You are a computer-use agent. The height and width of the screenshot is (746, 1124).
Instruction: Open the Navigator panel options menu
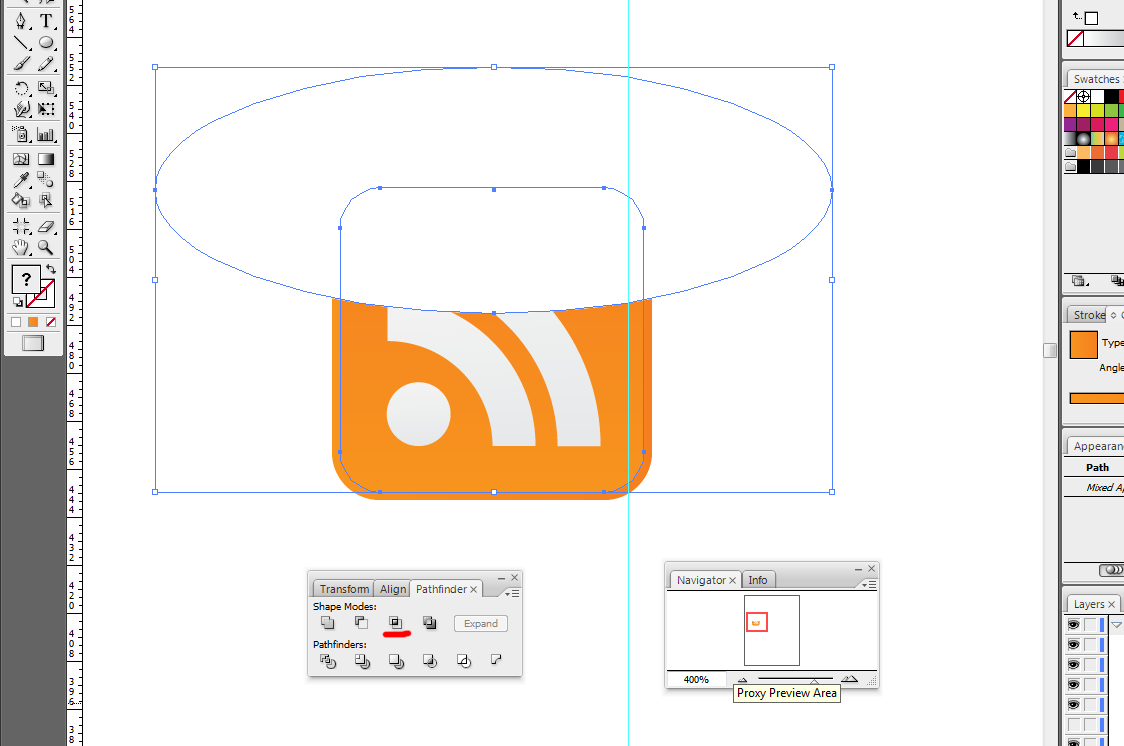point(869,585)
